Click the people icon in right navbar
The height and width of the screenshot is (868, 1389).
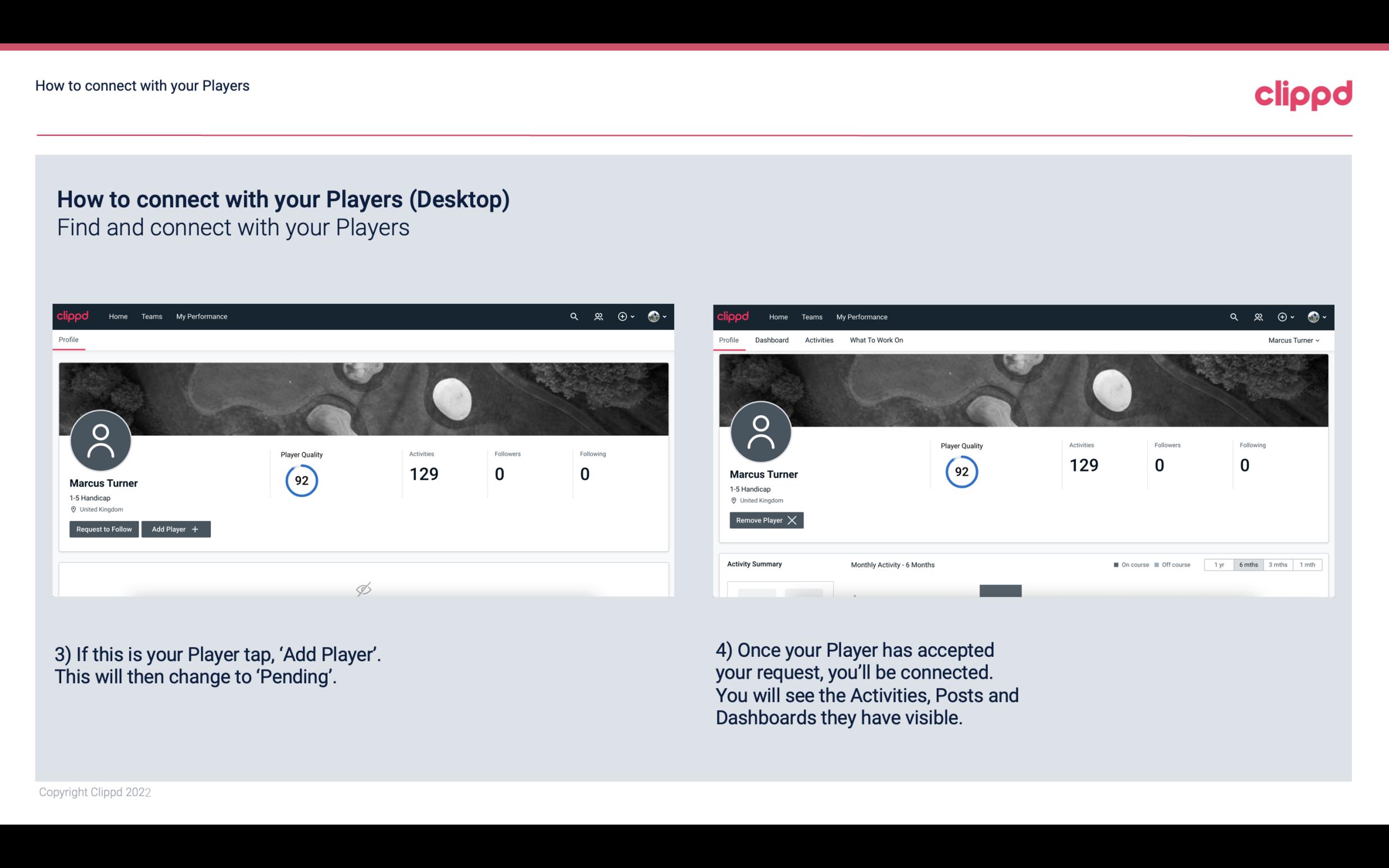pos(1259,317)
